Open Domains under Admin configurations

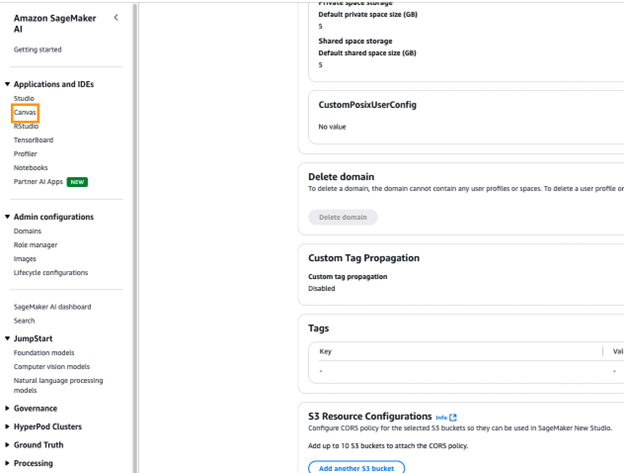[27, 231]
